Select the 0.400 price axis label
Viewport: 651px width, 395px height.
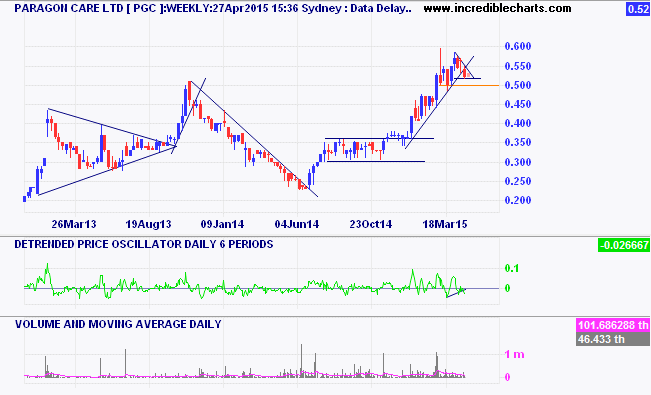(518, 123)
